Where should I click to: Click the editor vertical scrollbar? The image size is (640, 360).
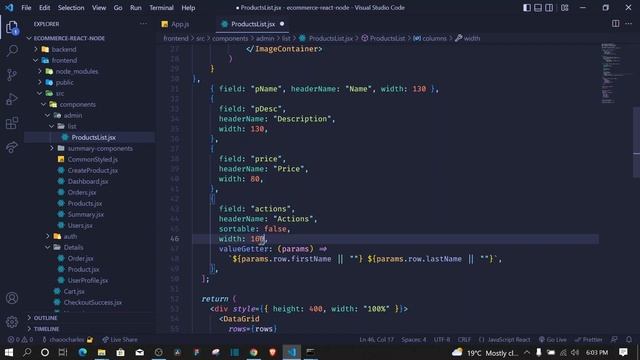636,143
